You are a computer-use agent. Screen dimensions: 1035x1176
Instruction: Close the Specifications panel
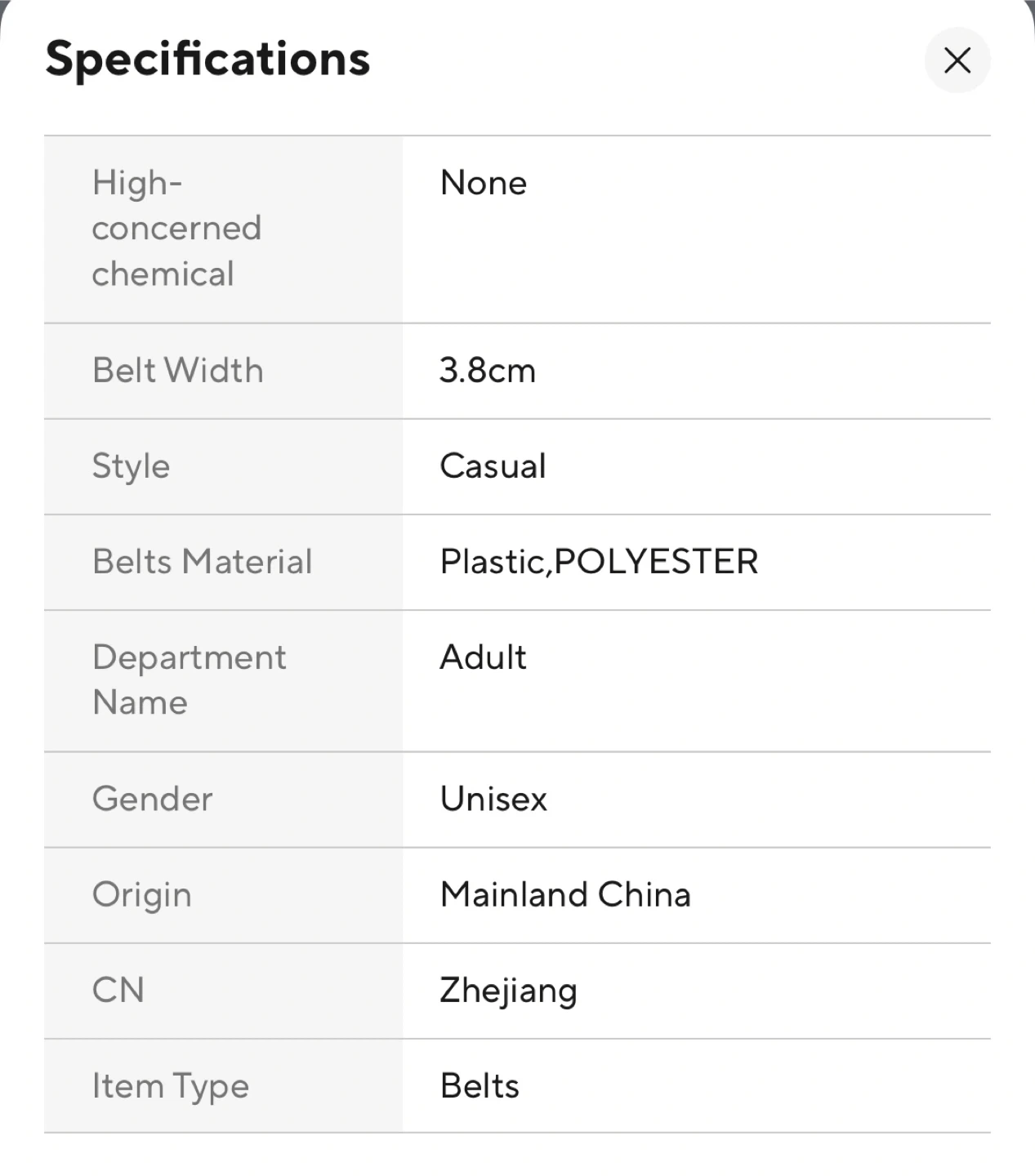pos(957,60)
